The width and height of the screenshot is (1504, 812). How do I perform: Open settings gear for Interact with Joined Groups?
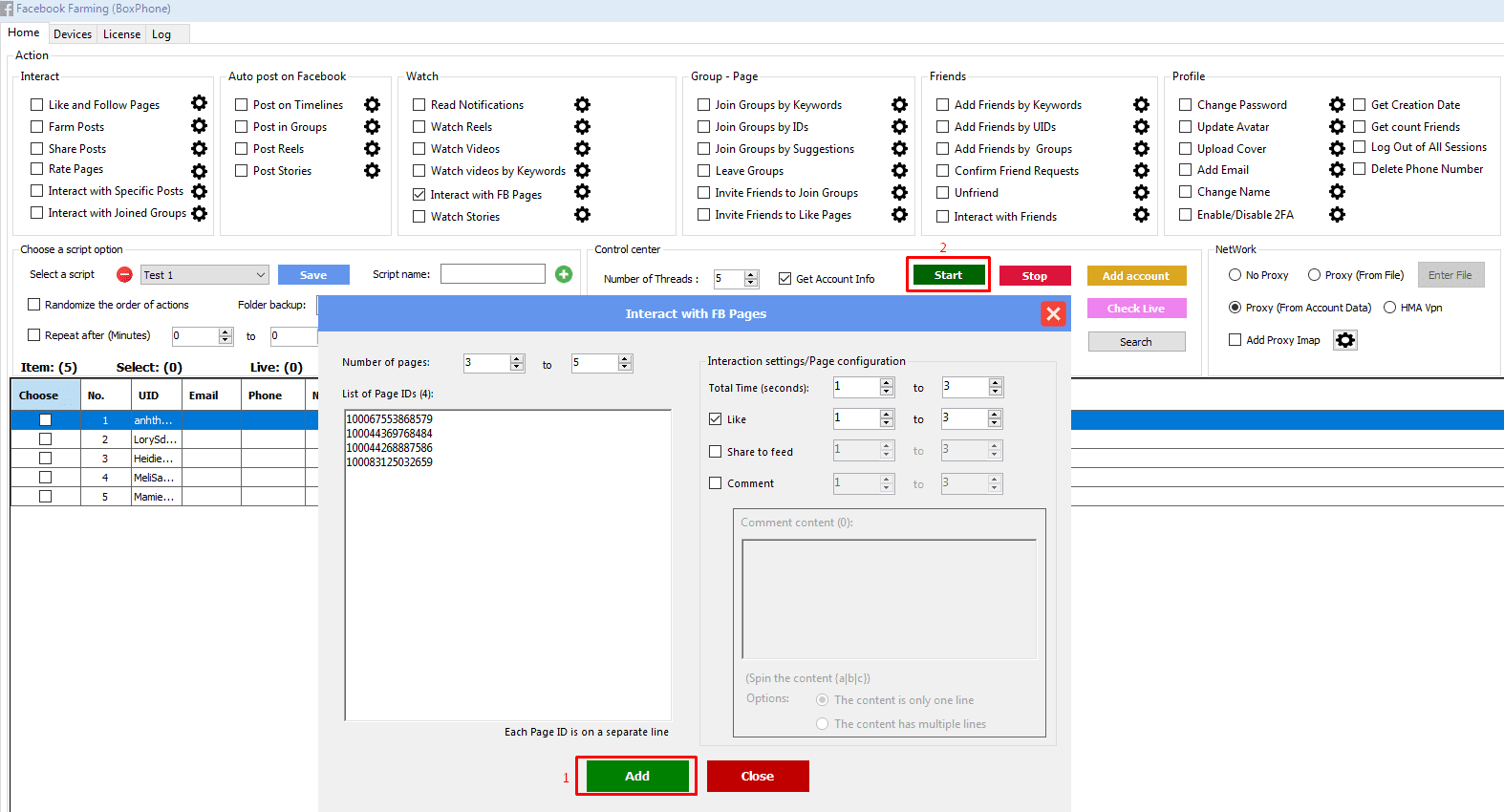click(x=199, y=213)
